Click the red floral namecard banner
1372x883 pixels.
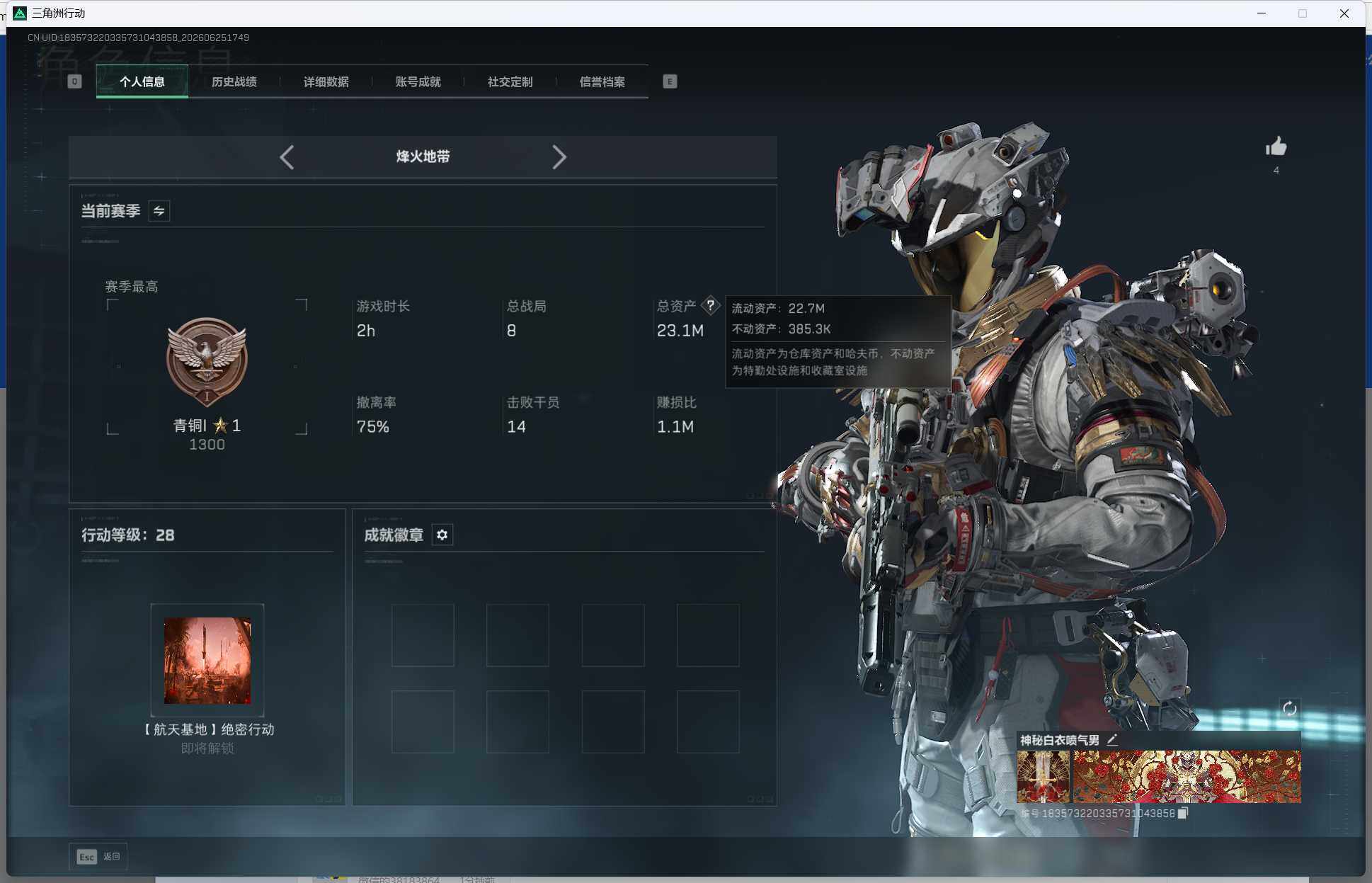click(x=1187, y=777)
